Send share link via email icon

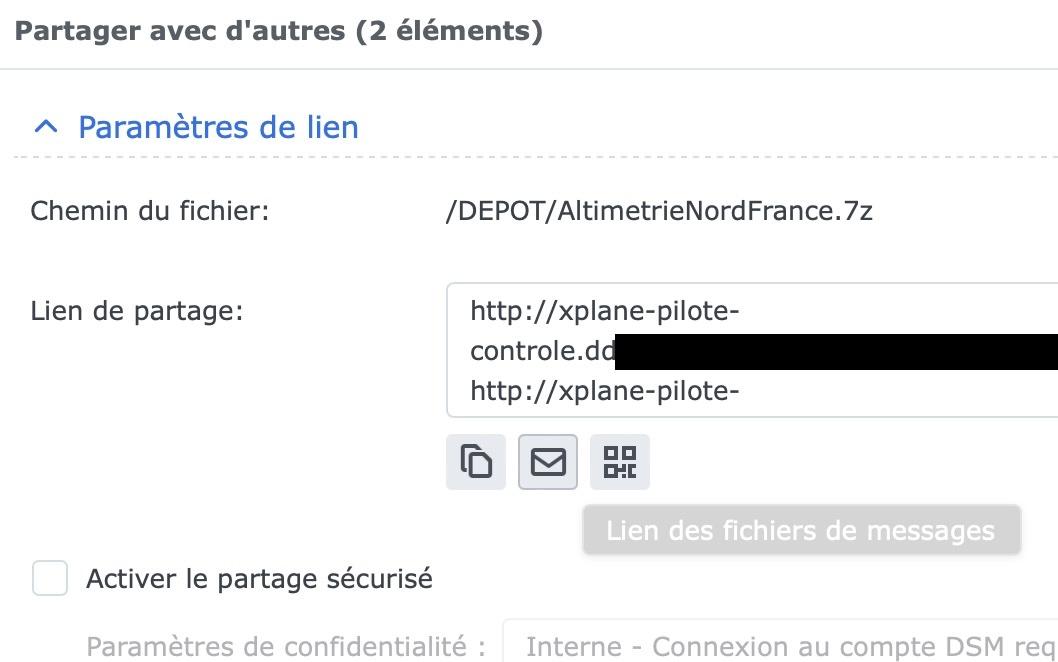(548, 462)
